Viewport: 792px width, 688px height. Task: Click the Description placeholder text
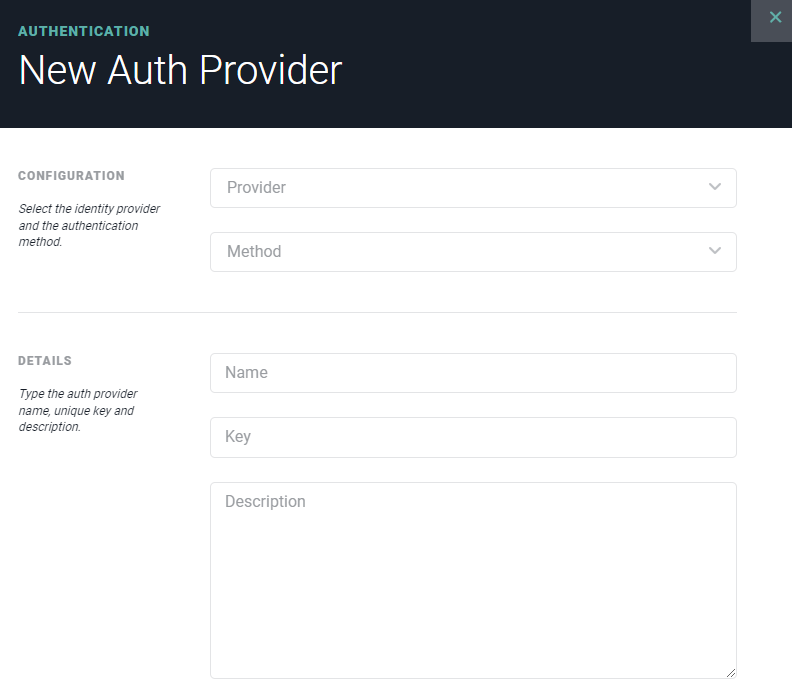pyautogui.click(x=265, y=502)
